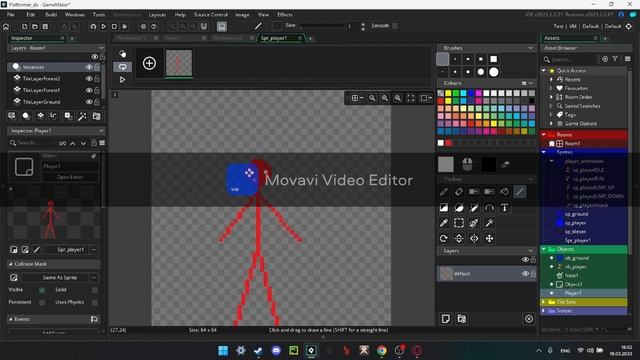Select the Arc curve tool in the Toolbox
This screenshot has width=640, height=360.
[x=489, y=207]
